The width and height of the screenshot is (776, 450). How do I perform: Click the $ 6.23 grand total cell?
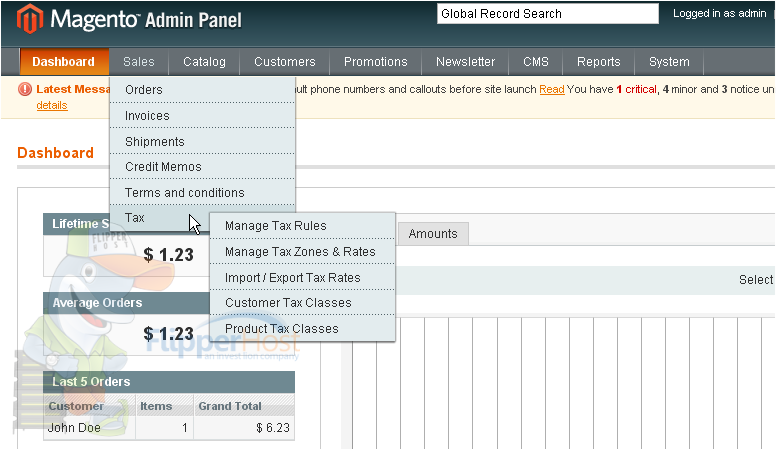(x=244, y=428)
